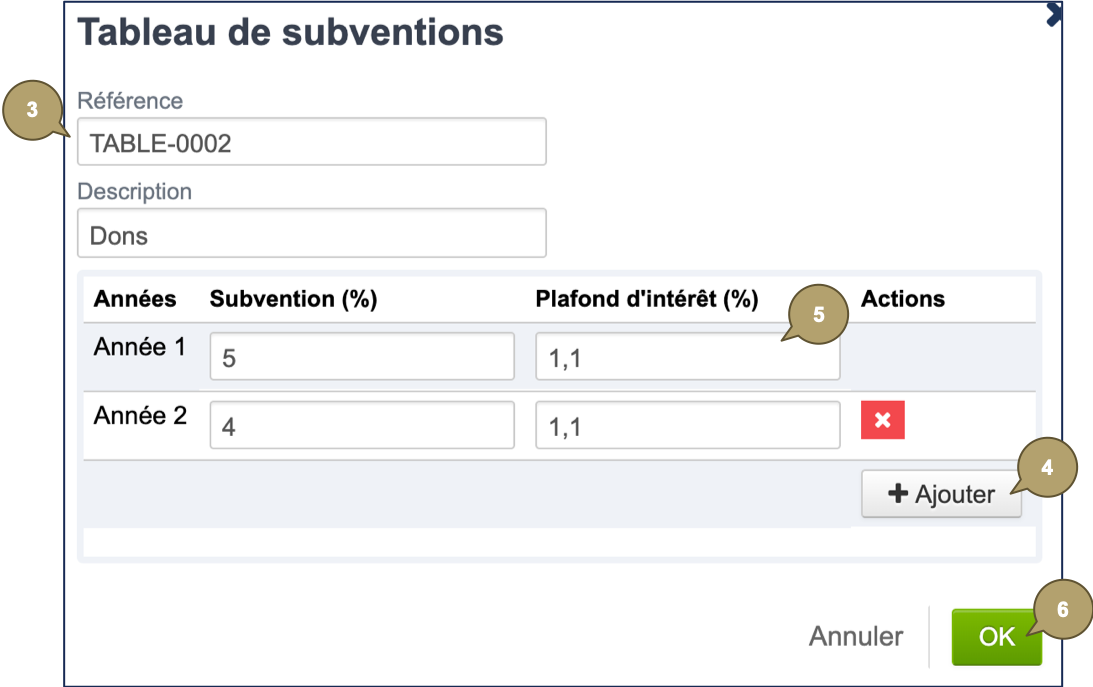
Task: Click the Tableau de subventions title
Action: [x=291, y=32]
